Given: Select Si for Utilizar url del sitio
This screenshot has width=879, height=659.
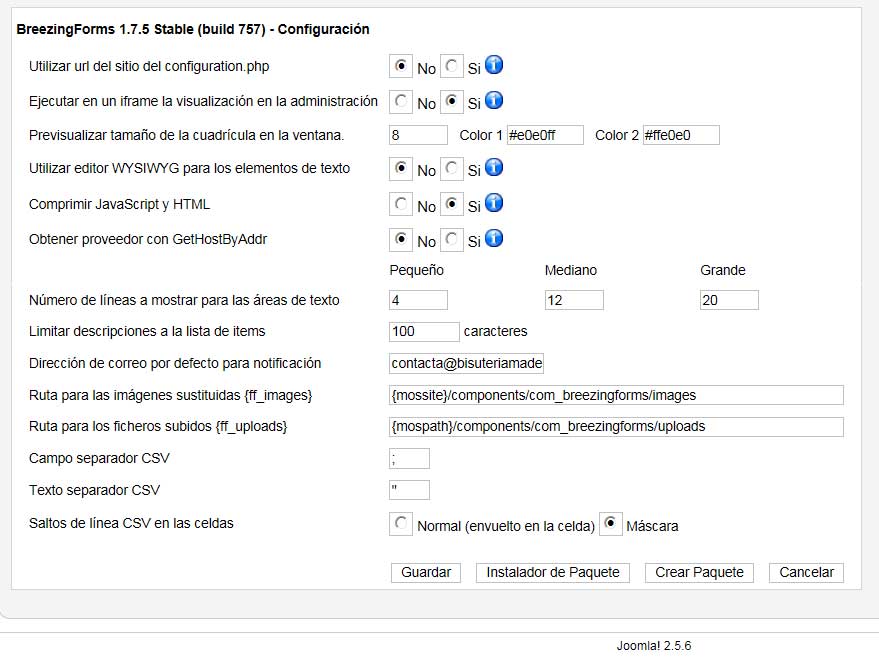Looking at the screenshot, I should tap(452, 66).
